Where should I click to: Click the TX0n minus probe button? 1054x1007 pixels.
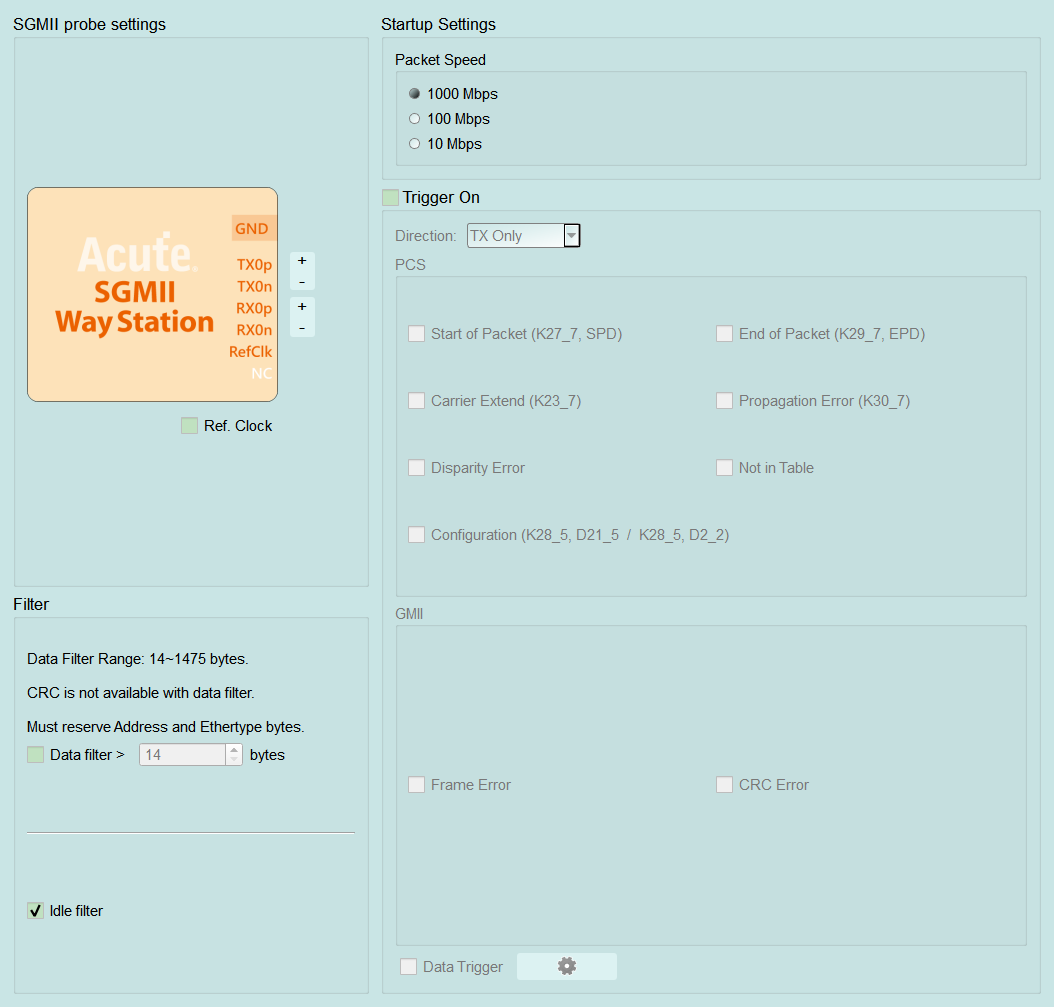click(302, 282)
